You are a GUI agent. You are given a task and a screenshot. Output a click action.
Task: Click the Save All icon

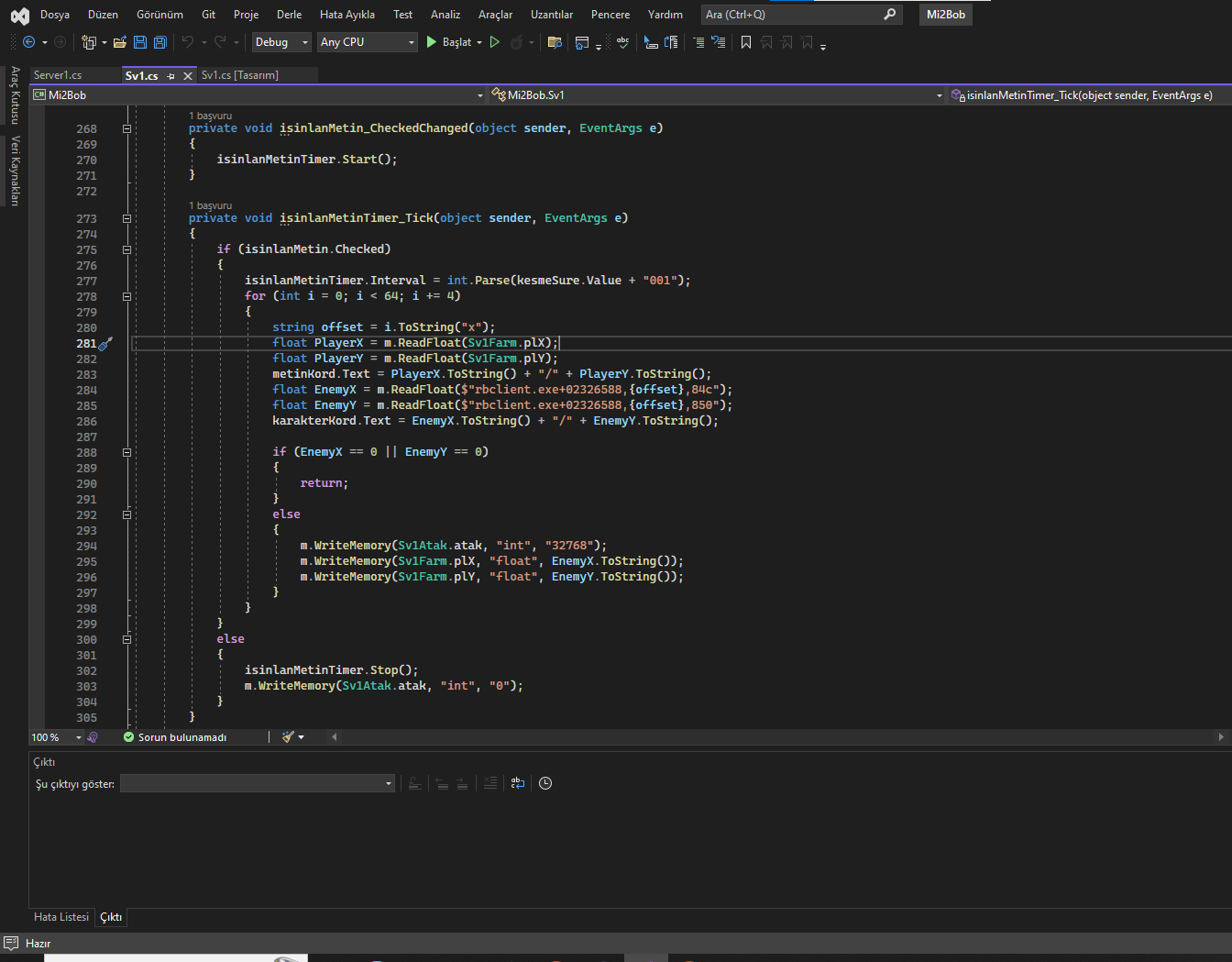pyautogui.click(x=160, y=42)
